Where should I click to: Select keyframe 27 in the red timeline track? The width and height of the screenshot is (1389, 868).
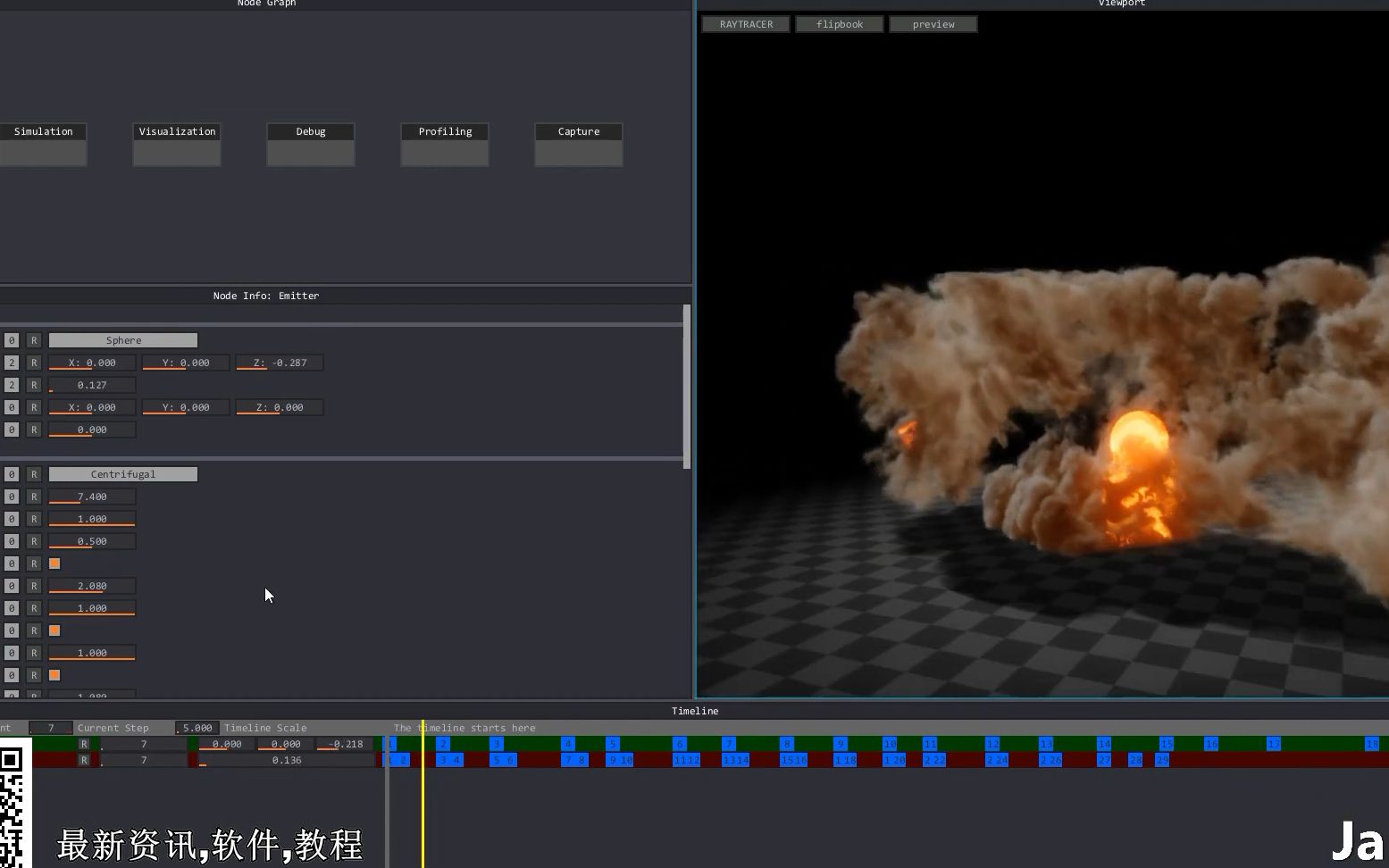[1104, 760]
